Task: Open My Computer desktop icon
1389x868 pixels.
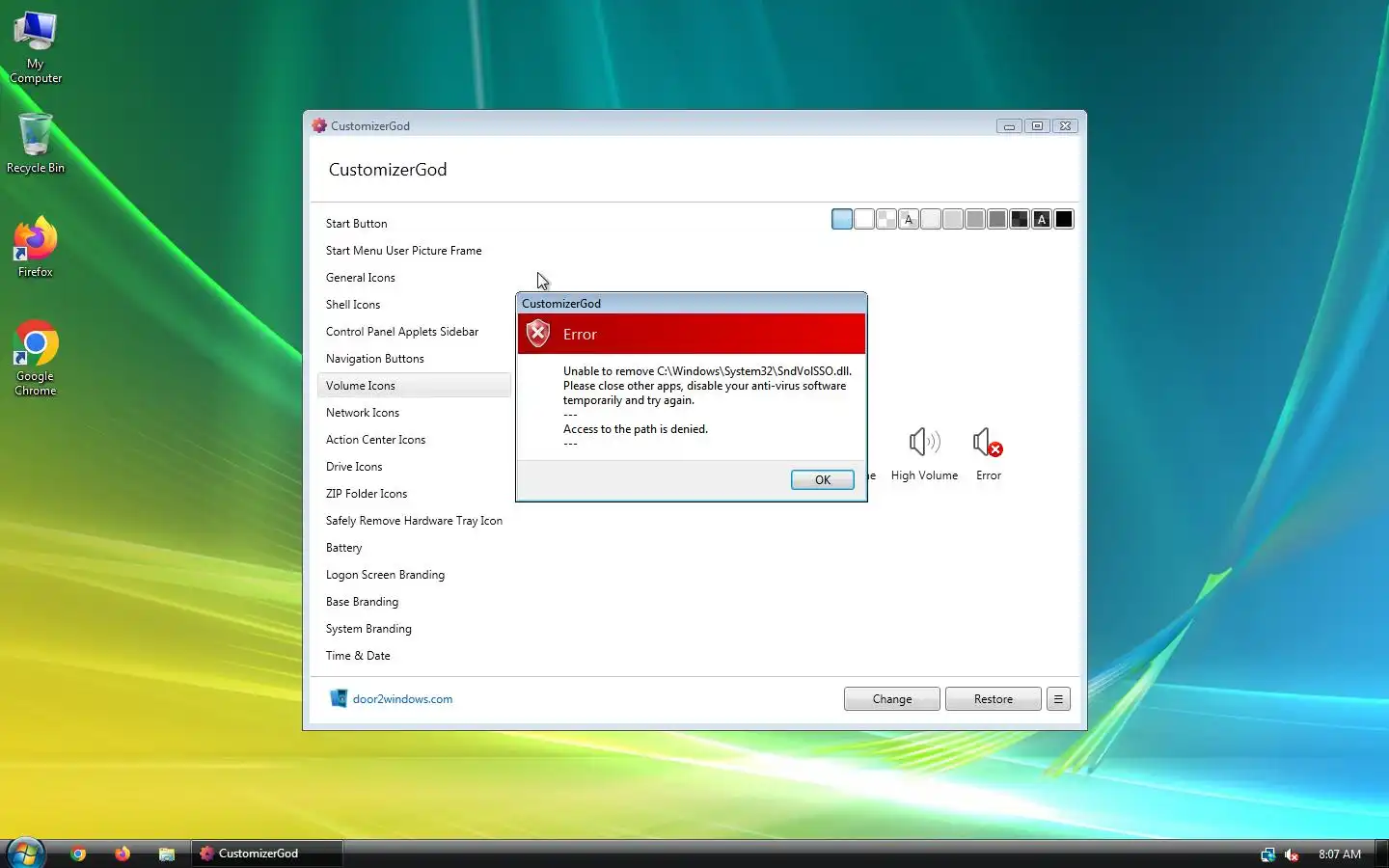Action: click(x=36, y=47)
